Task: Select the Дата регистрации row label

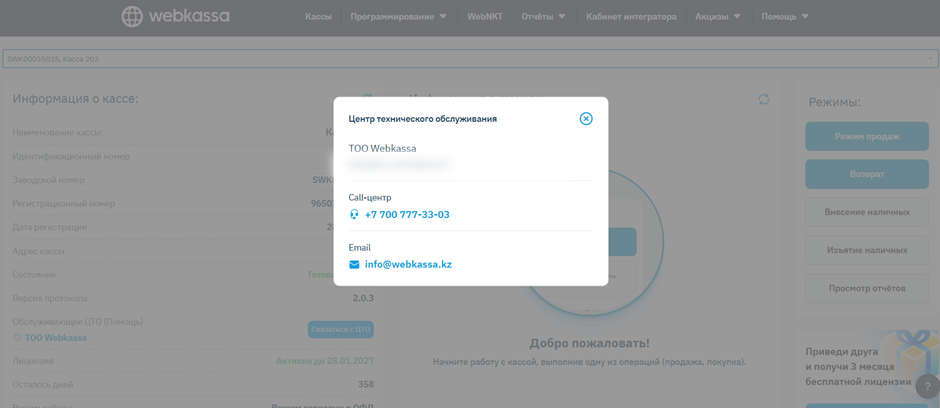Action: pyautogui.click(x=50, y=227)
